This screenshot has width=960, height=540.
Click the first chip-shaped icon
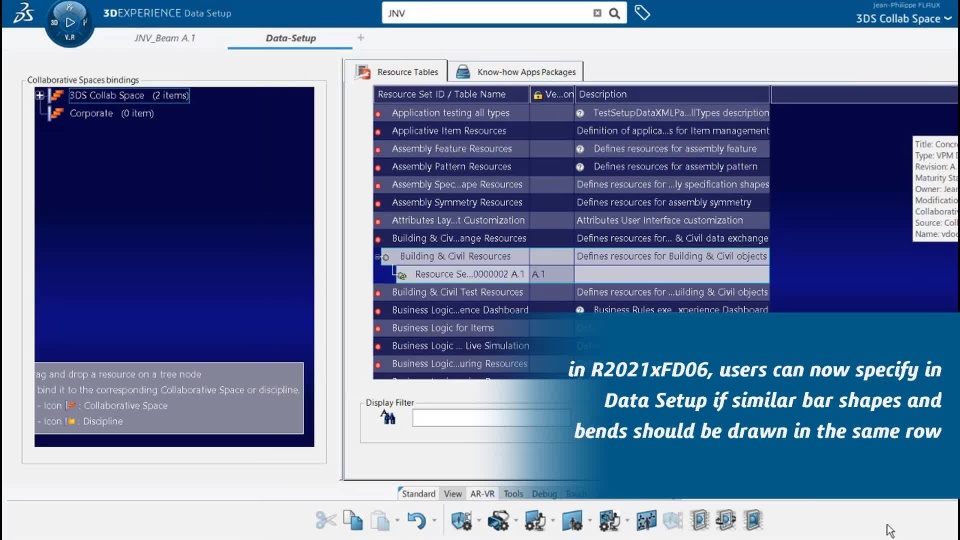(699, 520)
